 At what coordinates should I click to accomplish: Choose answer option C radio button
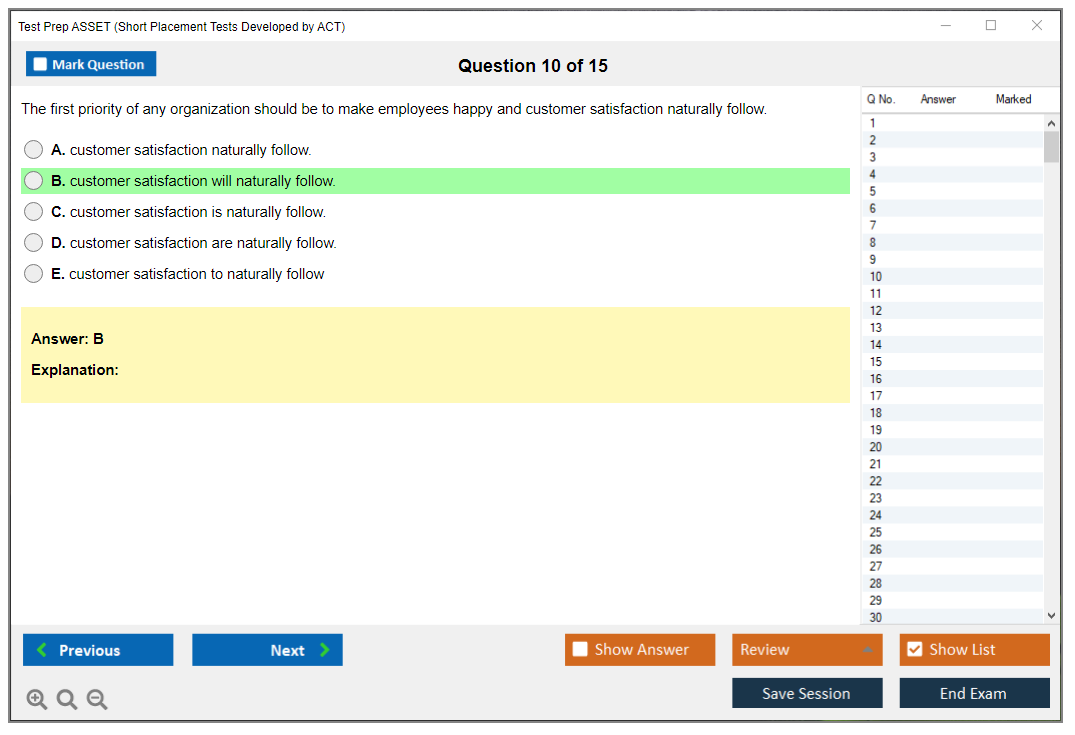click(x=34, y=212)
